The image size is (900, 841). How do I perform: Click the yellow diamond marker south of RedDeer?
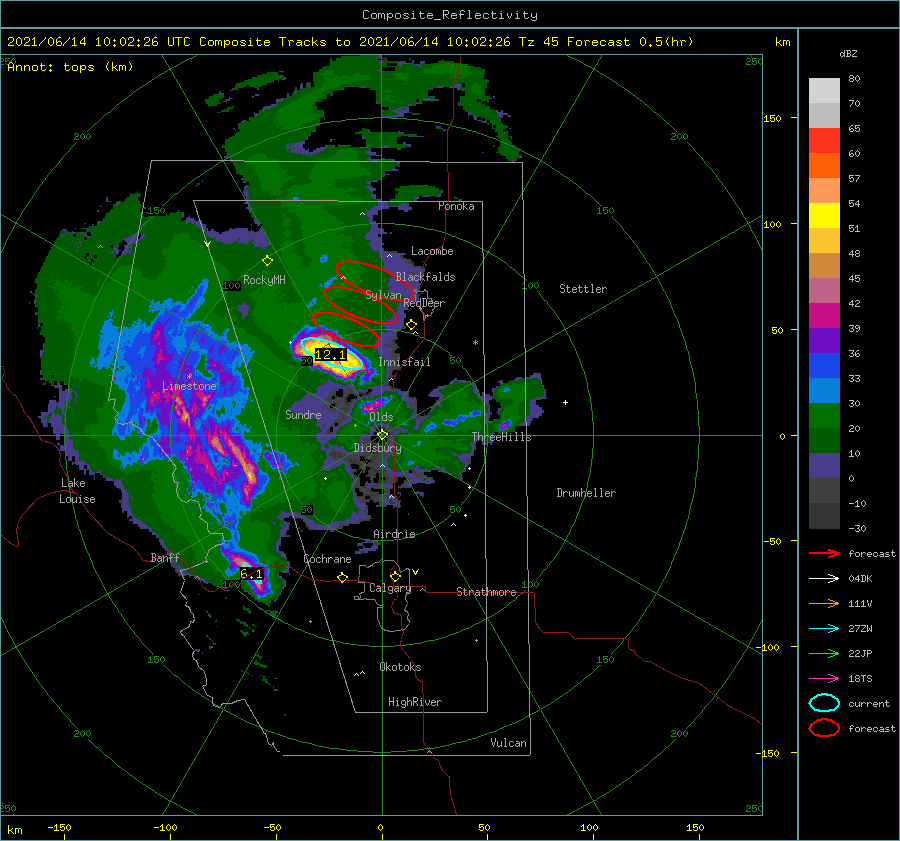click(411, 325)
